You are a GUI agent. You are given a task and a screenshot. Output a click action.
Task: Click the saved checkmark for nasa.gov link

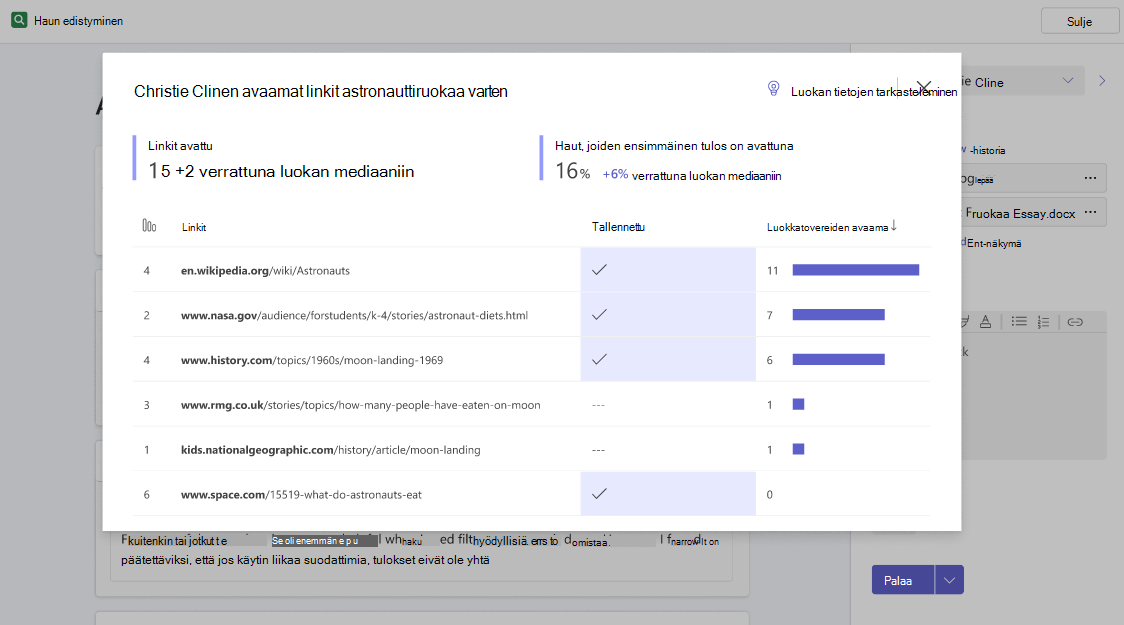pyautogui.click(x=599, y=314)
